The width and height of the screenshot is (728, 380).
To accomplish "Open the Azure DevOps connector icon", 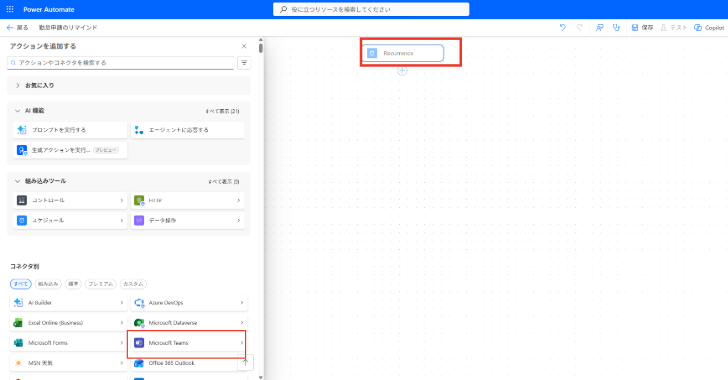I will tap(139, 302).
